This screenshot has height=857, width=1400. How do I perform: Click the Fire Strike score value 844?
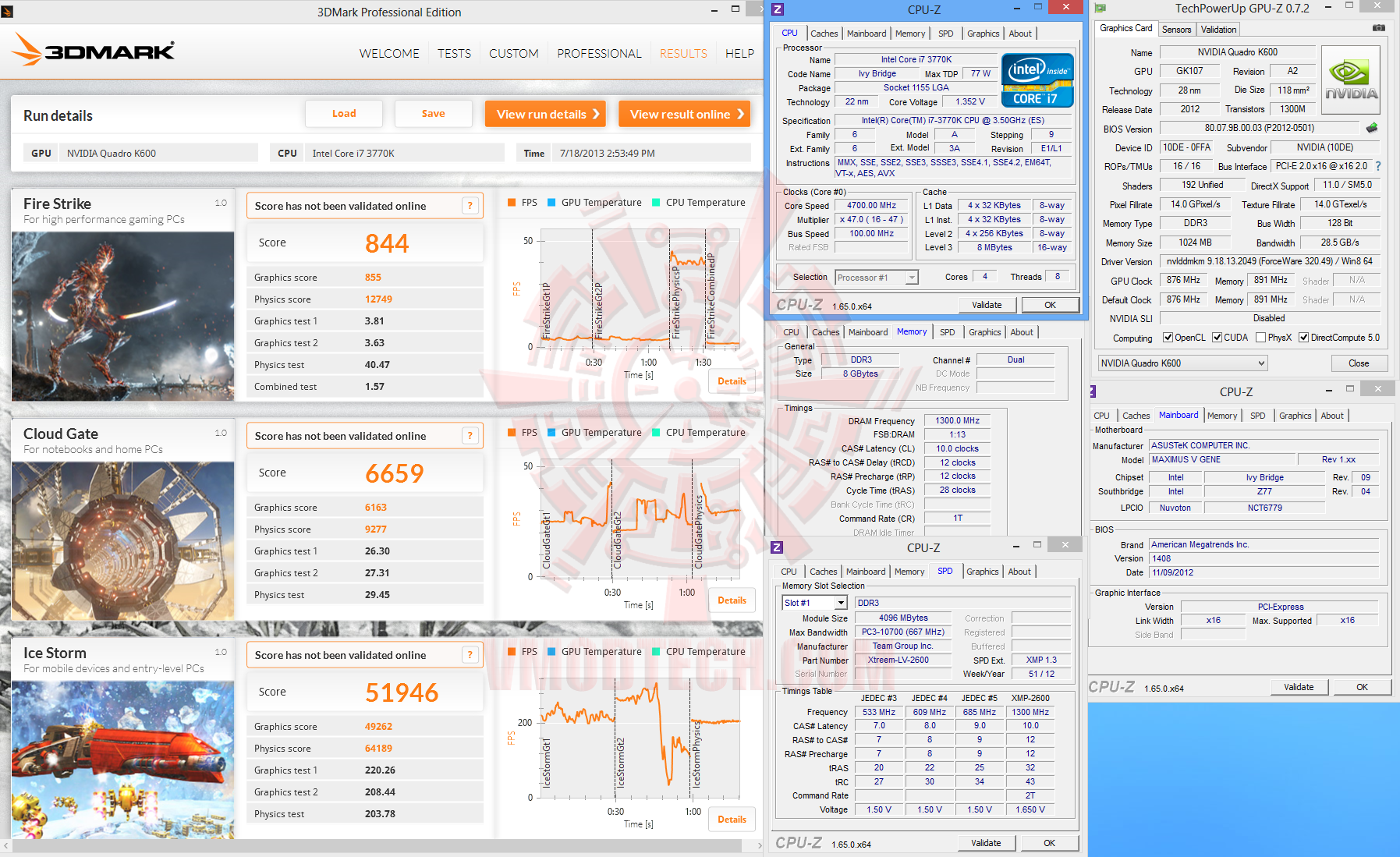(387, 243)
